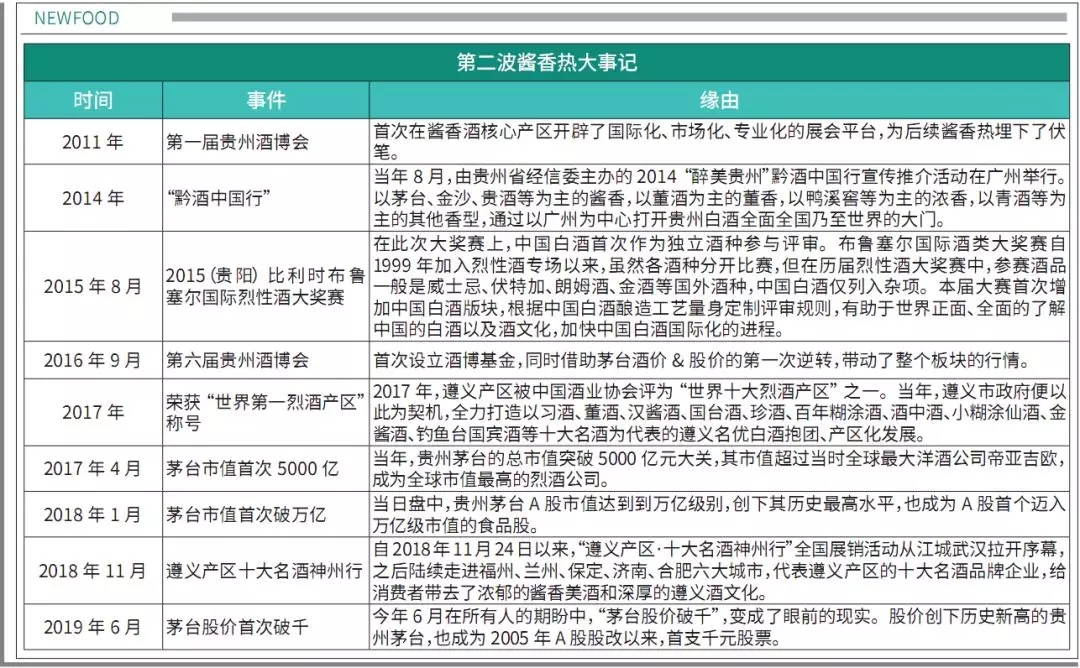Click the reason text starting 首次设立酒博基金
1080x668 pixels.
703,360
